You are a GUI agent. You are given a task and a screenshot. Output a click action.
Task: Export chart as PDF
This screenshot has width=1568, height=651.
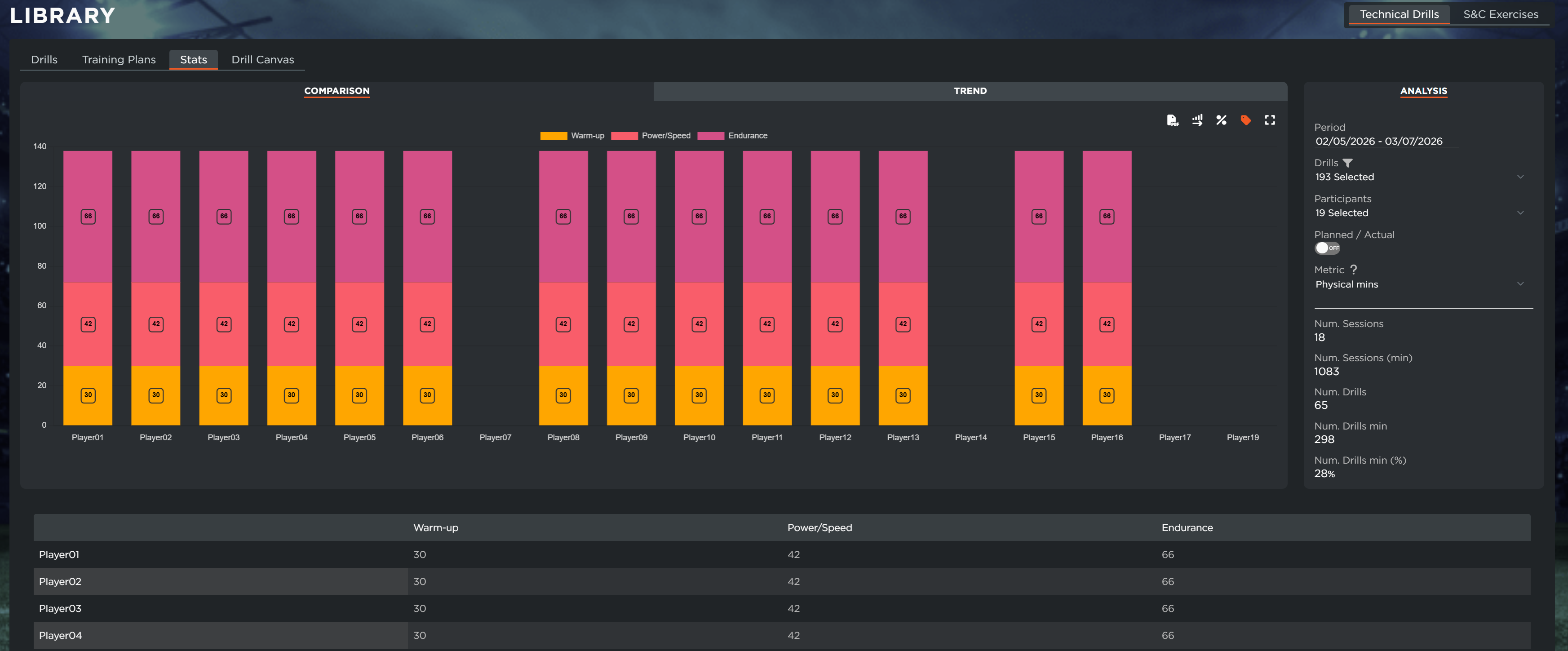1172,120
